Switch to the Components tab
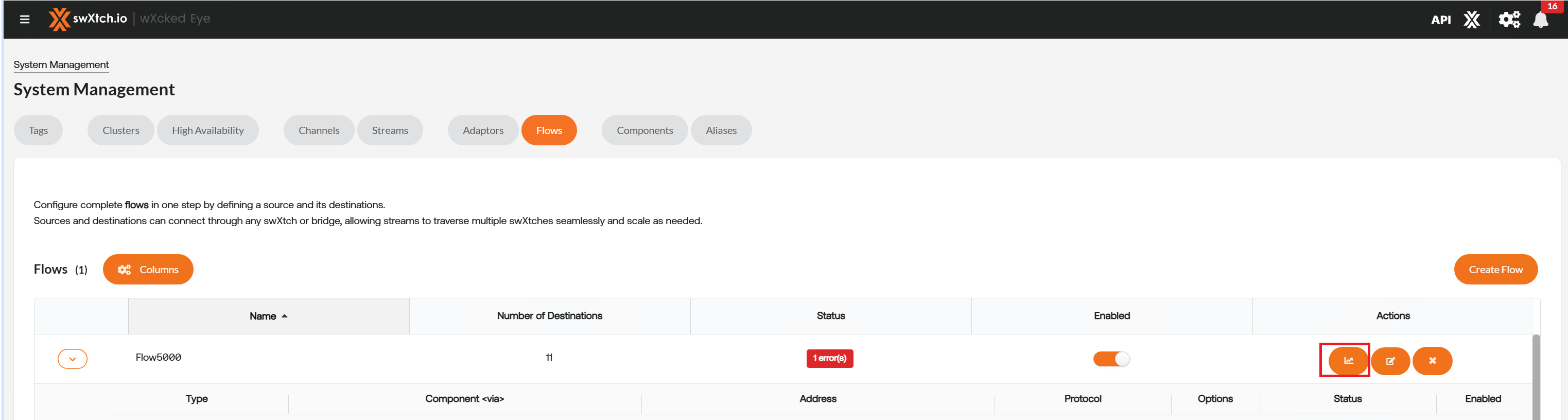1568x420 pixels. pos(644,130)
